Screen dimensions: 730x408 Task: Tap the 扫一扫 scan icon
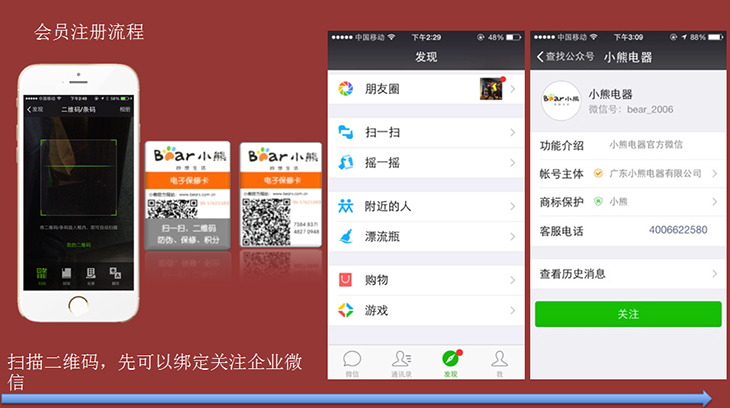click(x=345, y=132)
